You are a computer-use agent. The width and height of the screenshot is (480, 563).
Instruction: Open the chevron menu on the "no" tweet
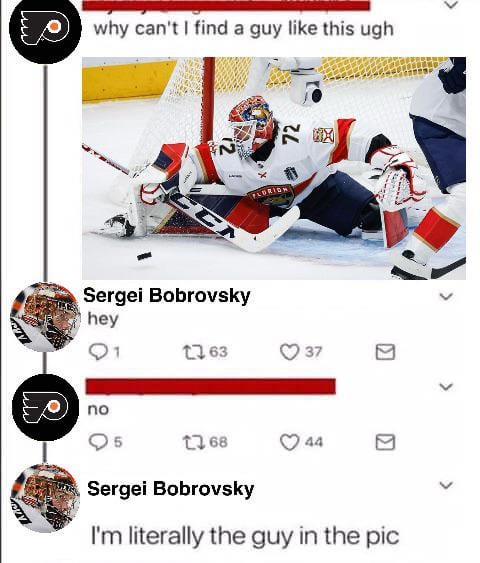click(x=446, y=387)
